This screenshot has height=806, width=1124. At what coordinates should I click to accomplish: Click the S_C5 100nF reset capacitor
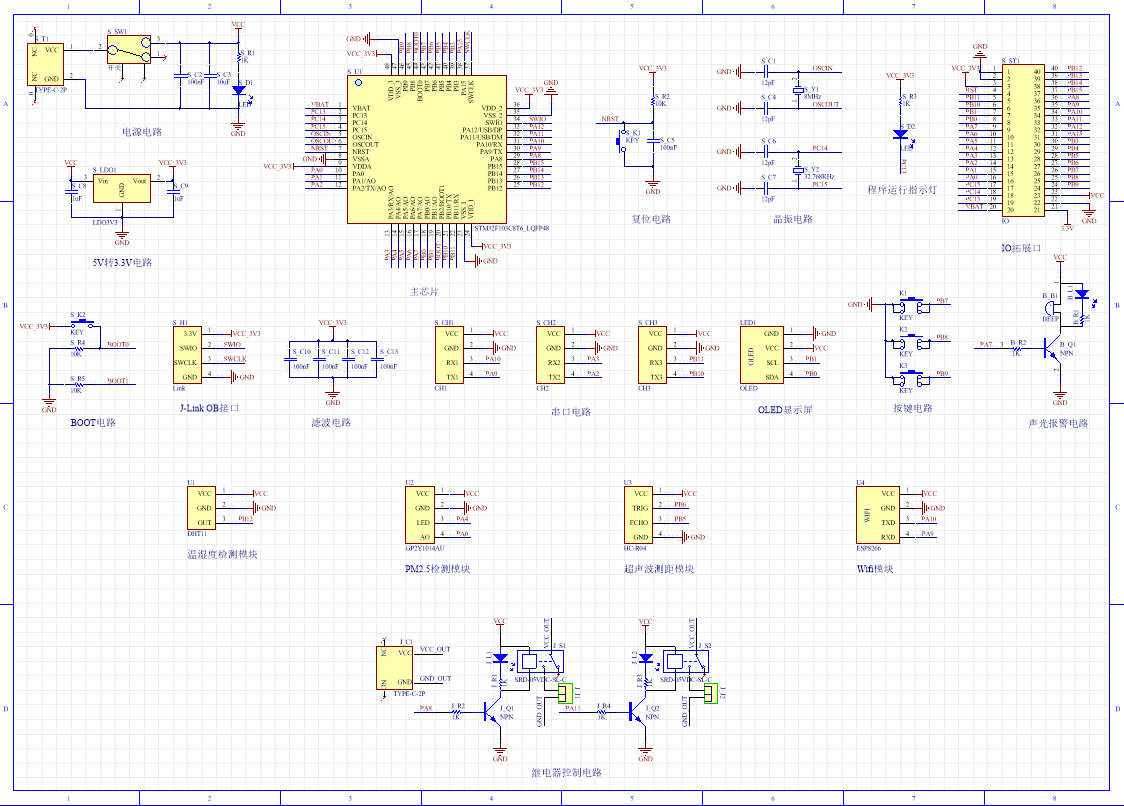pyautogui.click(x=653, y=141)
